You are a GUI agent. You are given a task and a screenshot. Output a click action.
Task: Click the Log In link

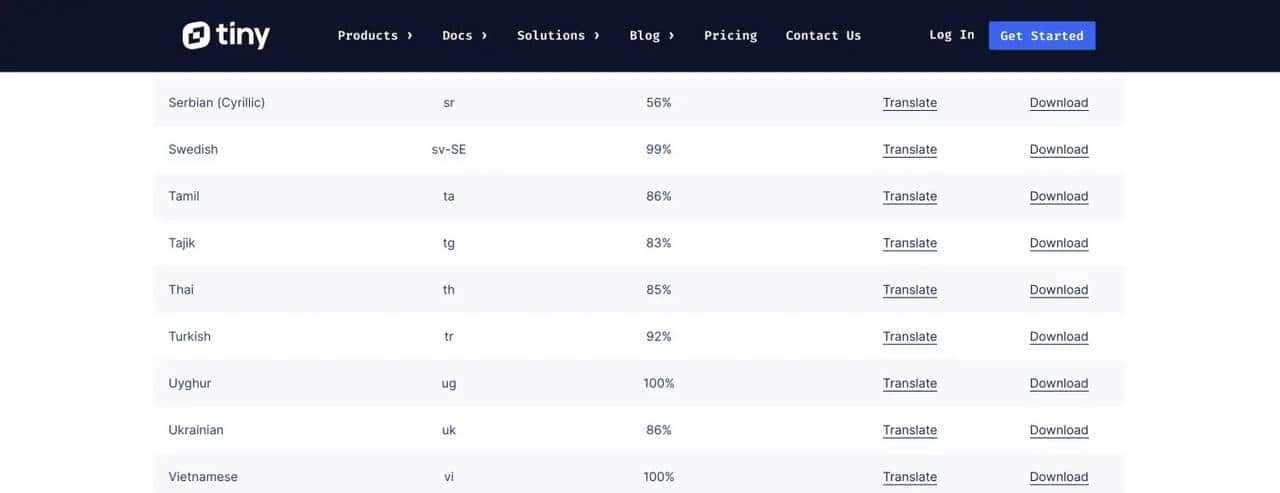point(951,35)
